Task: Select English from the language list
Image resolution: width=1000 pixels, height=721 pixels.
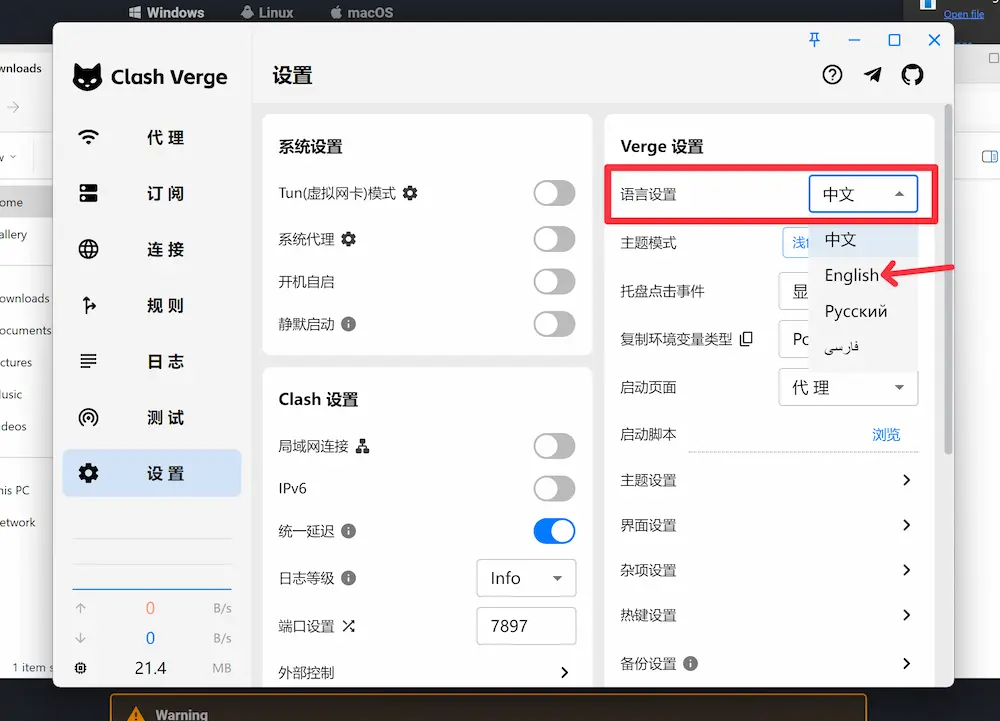Action: tap(851, 275)
